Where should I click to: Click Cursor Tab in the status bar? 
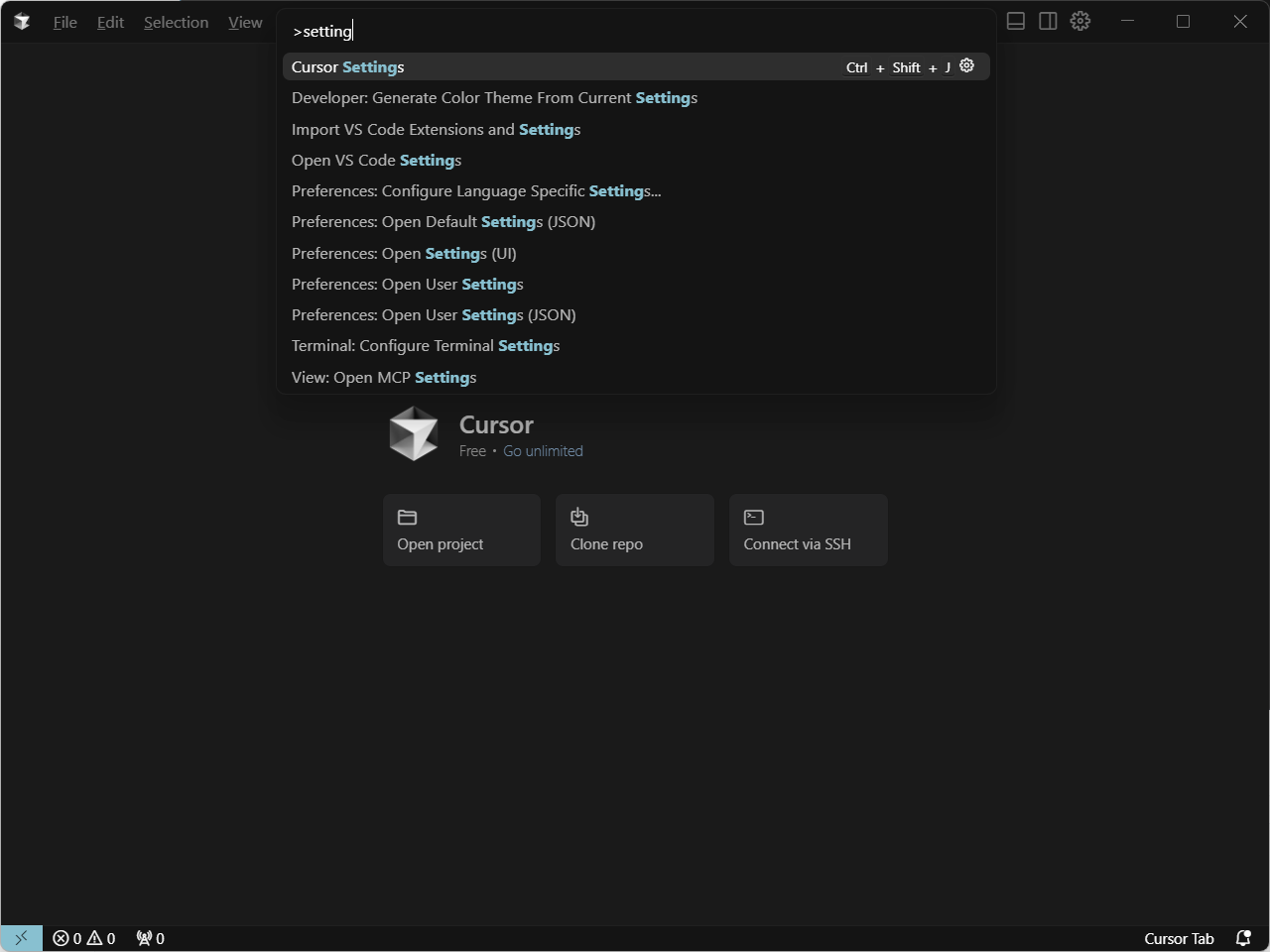tap(1179, 938)
